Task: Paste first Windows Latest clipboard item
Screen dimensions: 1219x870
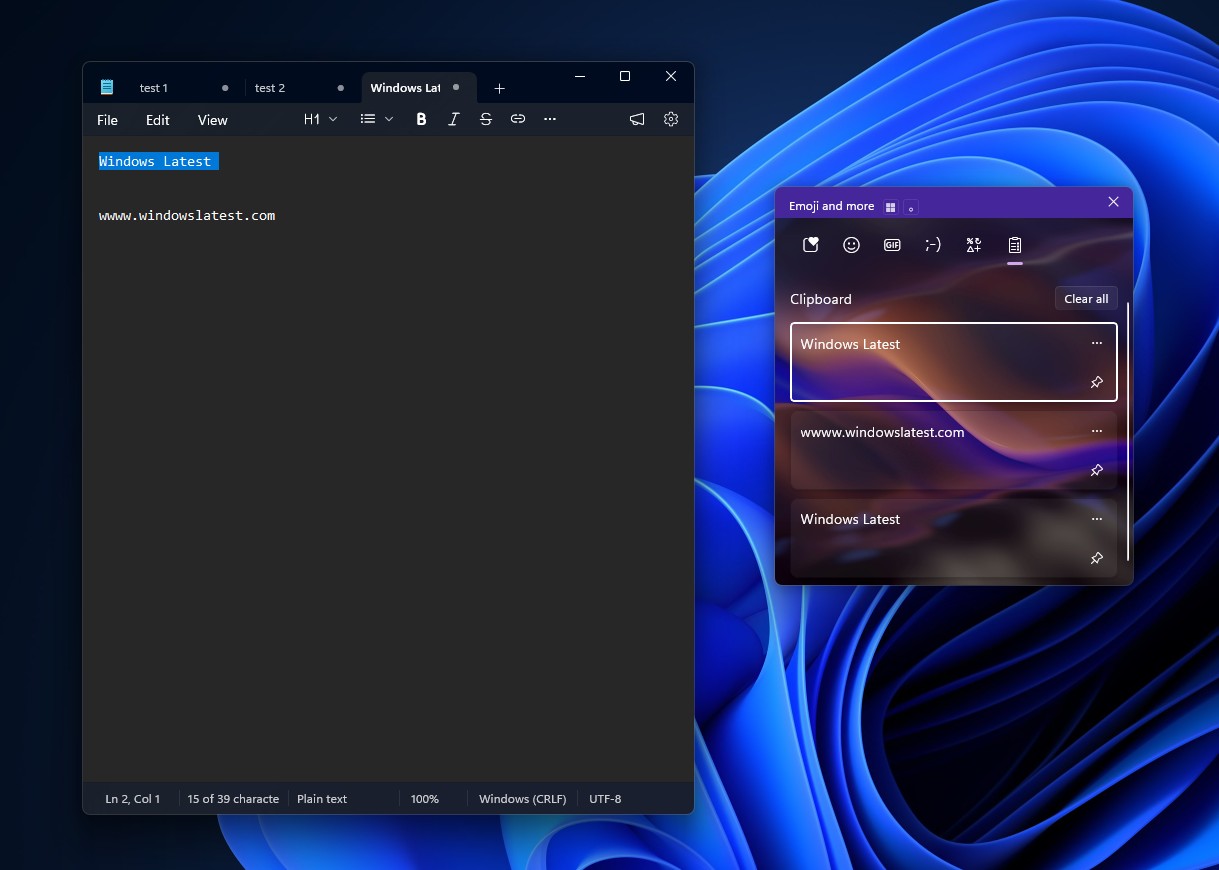Action: [953, 362]
